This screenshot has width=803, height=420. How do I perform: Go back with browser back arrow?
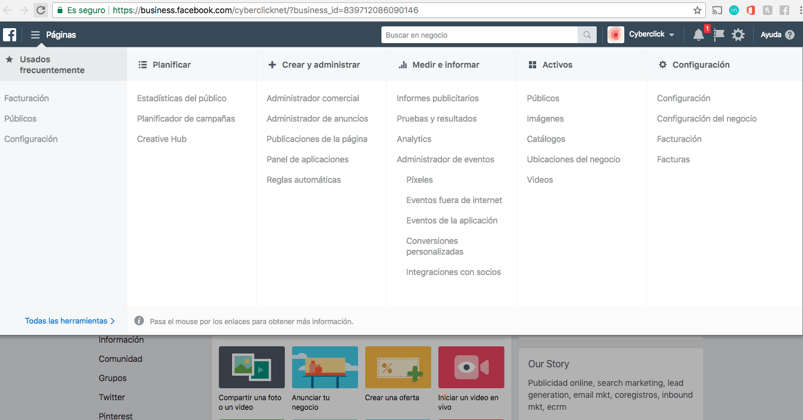pyautogui.click(x=7, y=10)
